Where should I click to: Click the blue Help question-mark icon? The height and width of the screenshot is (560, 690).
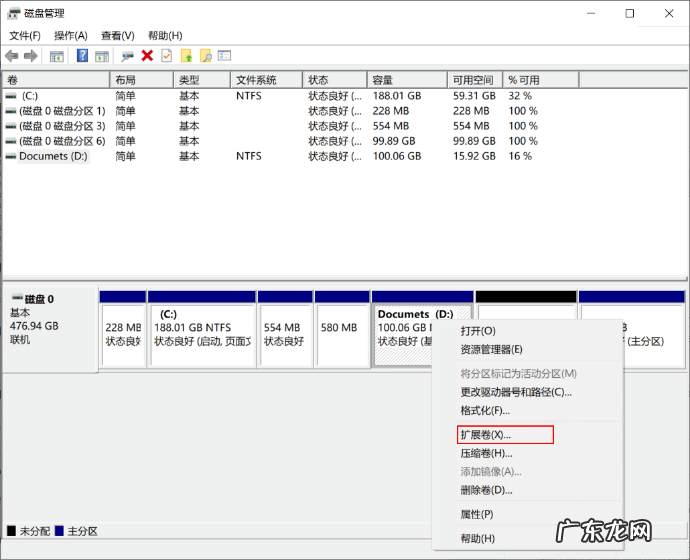click(x=82, y=56)
